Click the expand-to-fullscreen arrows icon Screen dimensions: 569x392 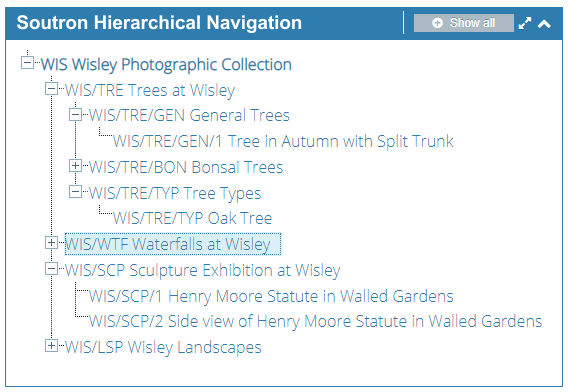tap(525, 23)
